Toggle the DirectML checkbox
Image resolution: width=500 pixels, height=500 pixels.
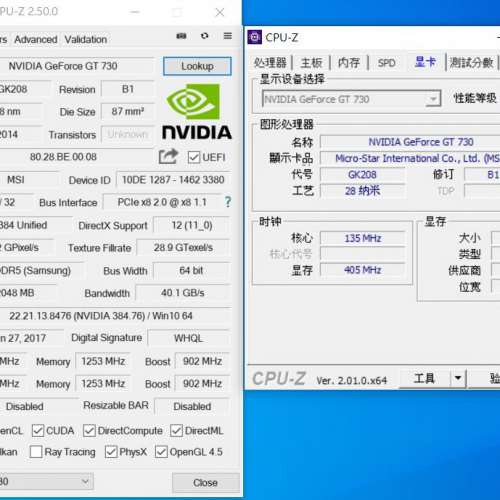pyautogui.click(x=176, y=430)
